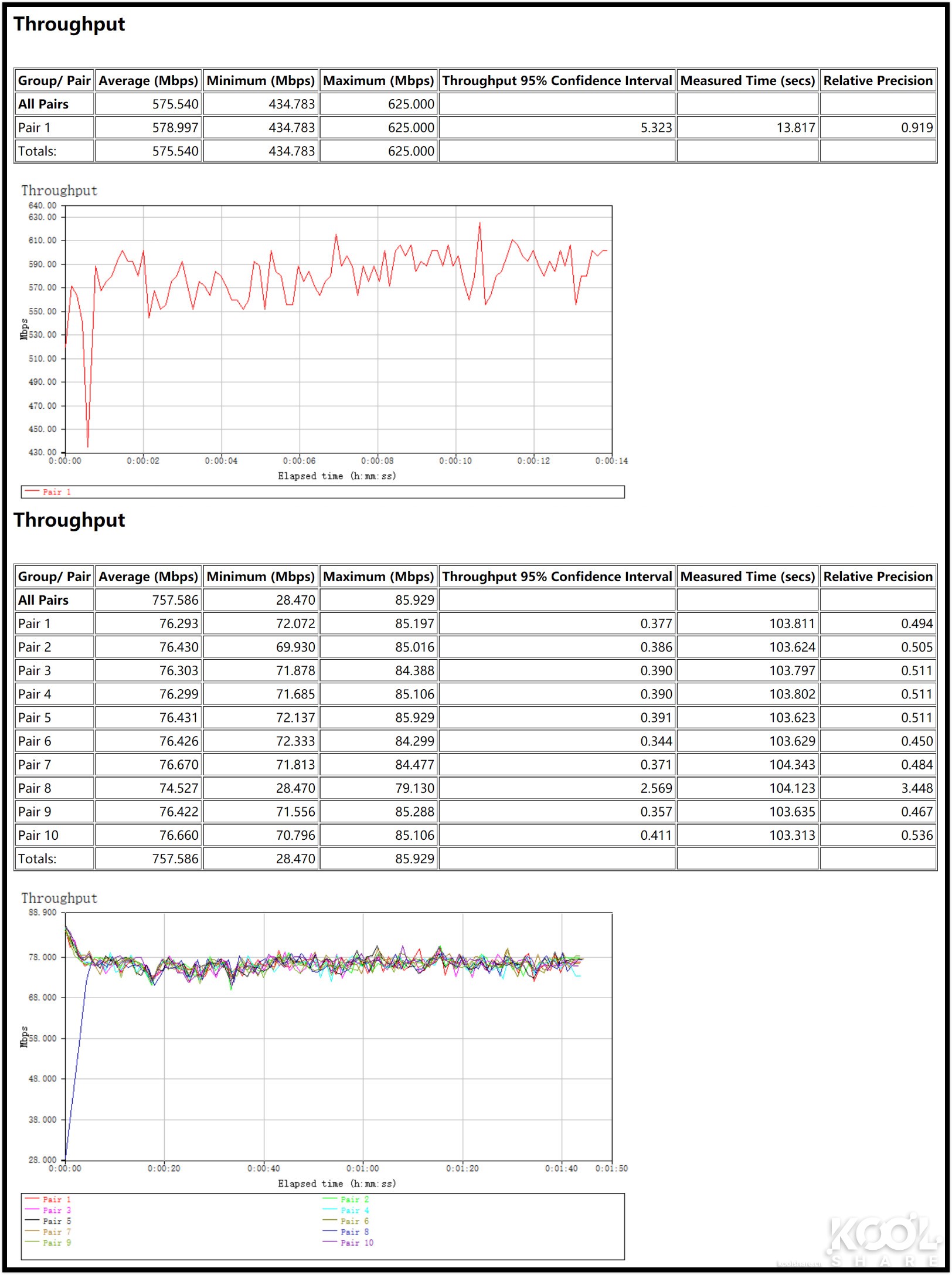Viewport: 952px width, 1275px height.
Task: Click the Pair 1 legend entry in the first chart
Action: [49, 492]
